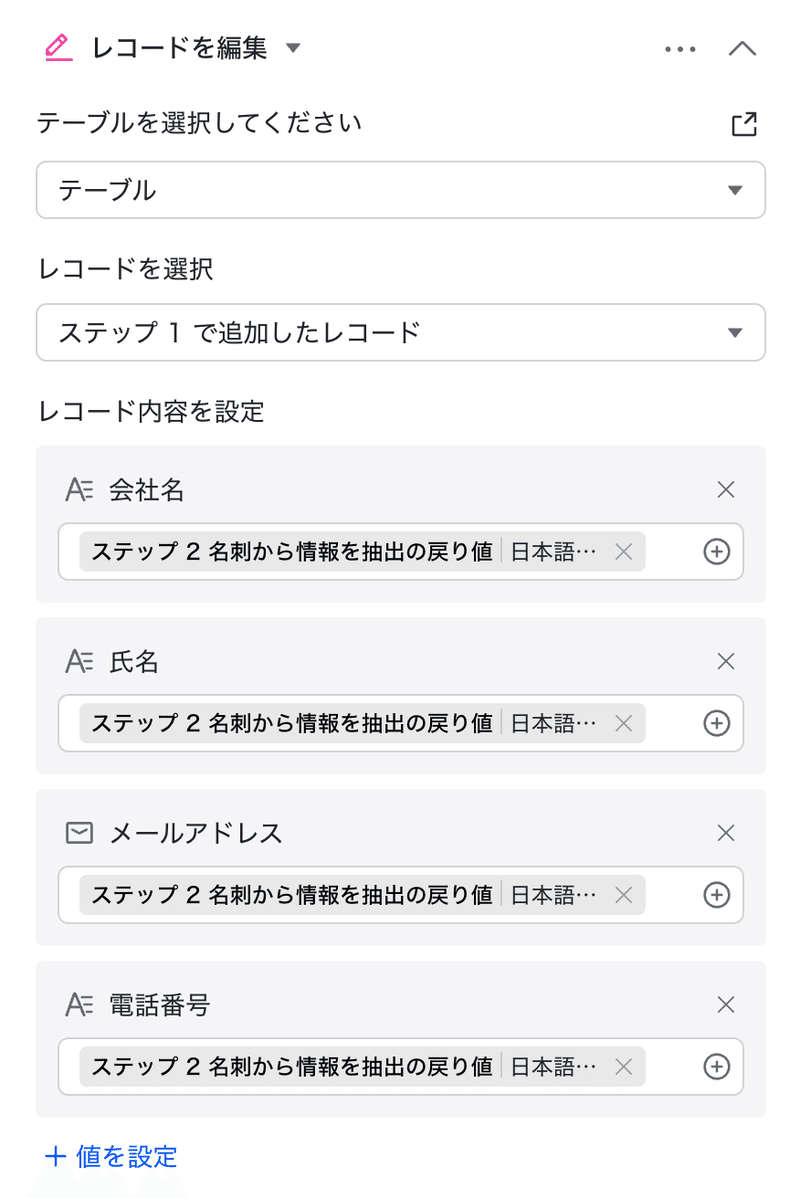Collapse the レコードを編集 panel with chevron
Screen dimensions: 800x1198
[x=742, y=49]
